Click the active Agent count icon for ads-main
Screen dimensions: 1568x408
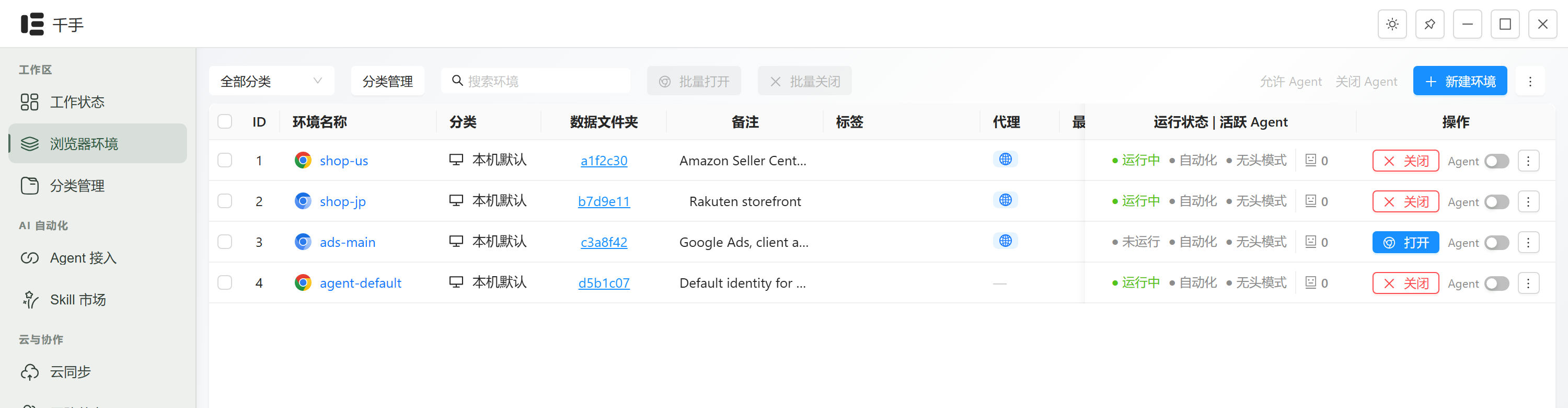[x=1310, y=242]
